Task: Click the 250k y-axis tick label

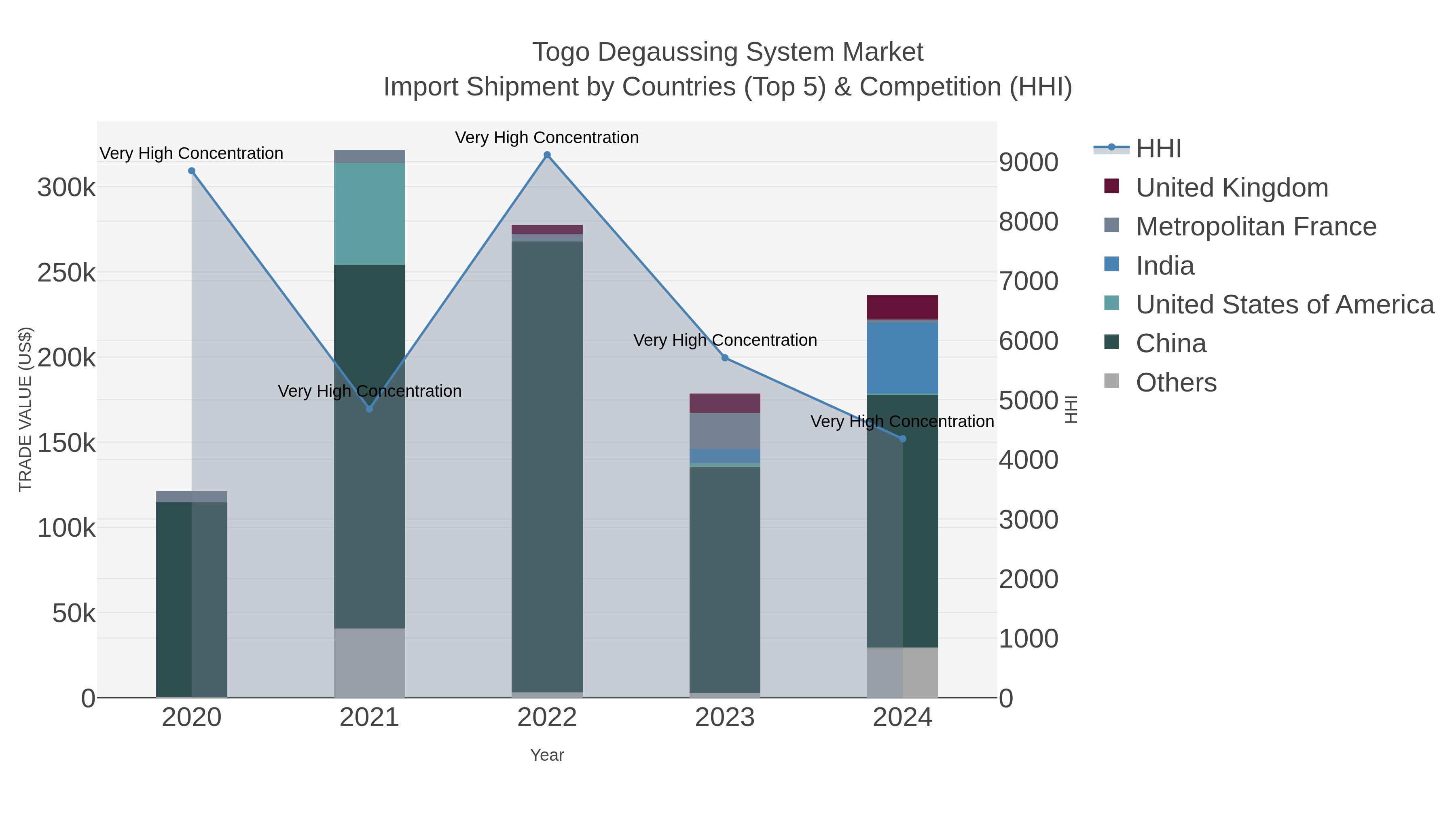Action: (67, 273)
